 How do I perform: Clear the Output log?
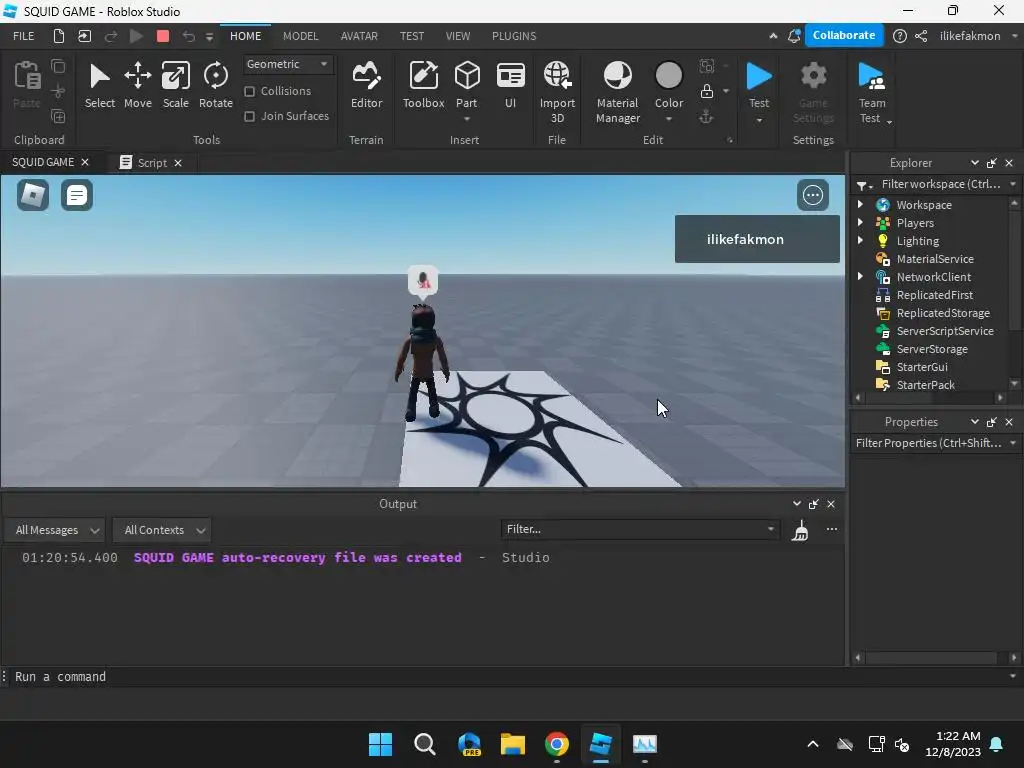[x=800, y=530]
